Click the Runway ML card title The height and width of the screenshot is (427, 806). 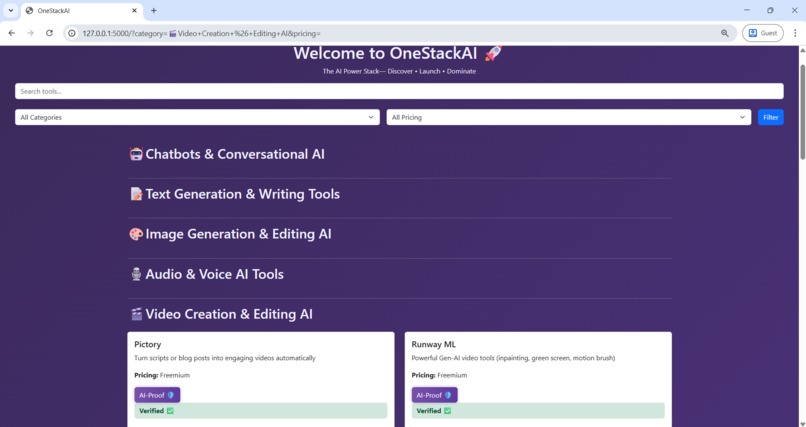click(x=433, y=344)
